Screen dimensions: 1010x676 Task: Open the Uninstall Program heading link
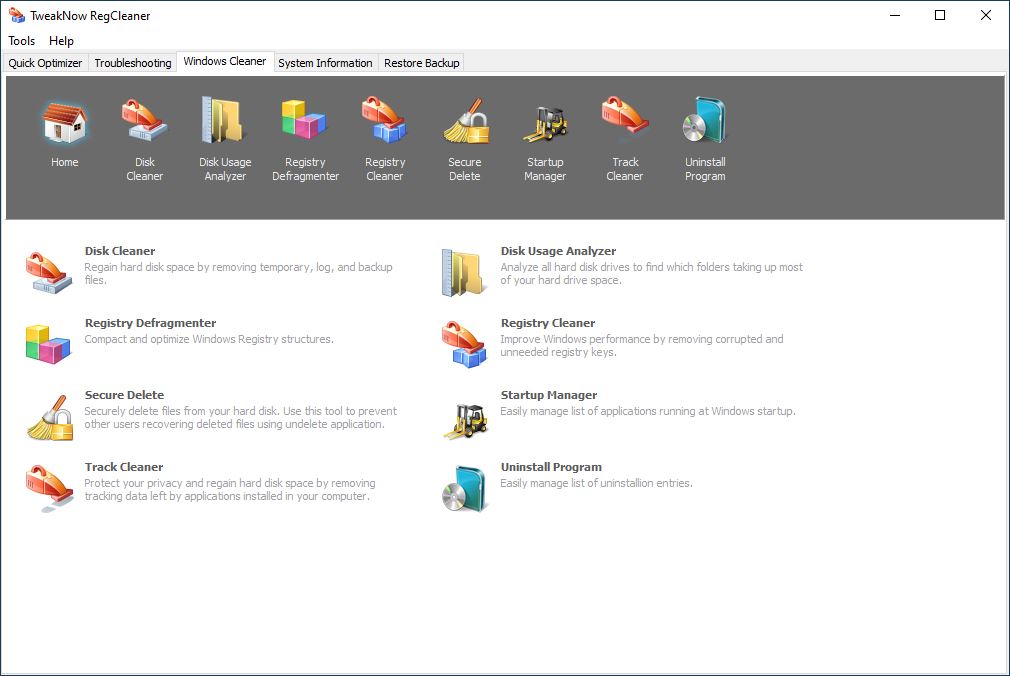click(x=551, y=467)
